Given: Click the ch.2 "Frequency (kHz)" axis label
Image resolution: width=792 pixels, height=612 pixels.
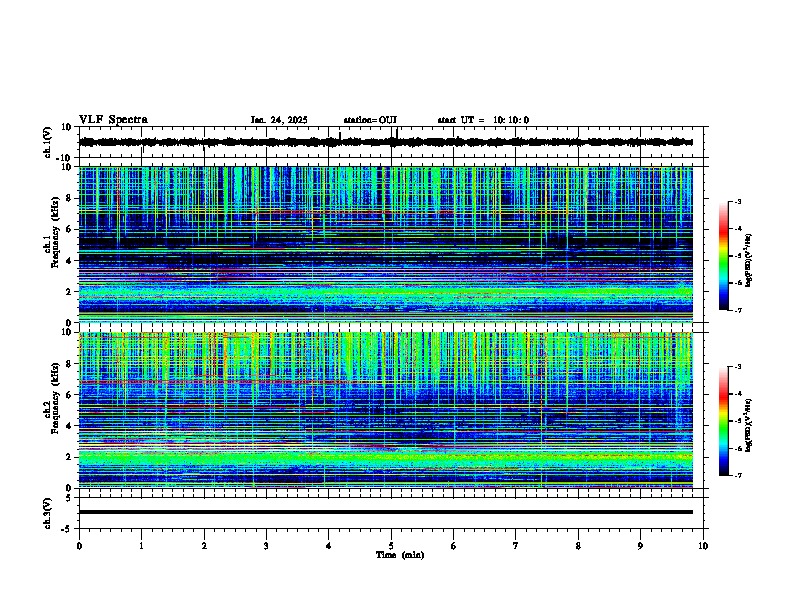Looking at the screenshot, I should click(55, 398).
